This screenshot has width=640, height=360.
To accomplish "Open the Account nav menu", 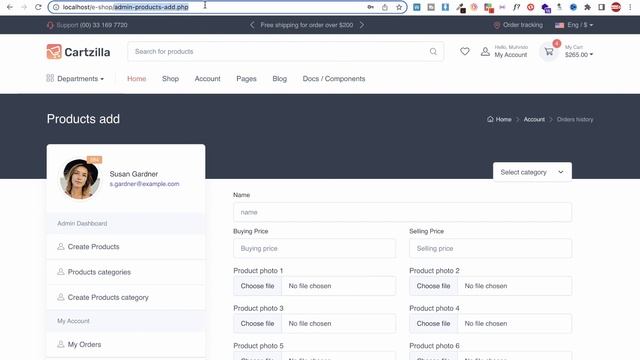I will 207,78.
